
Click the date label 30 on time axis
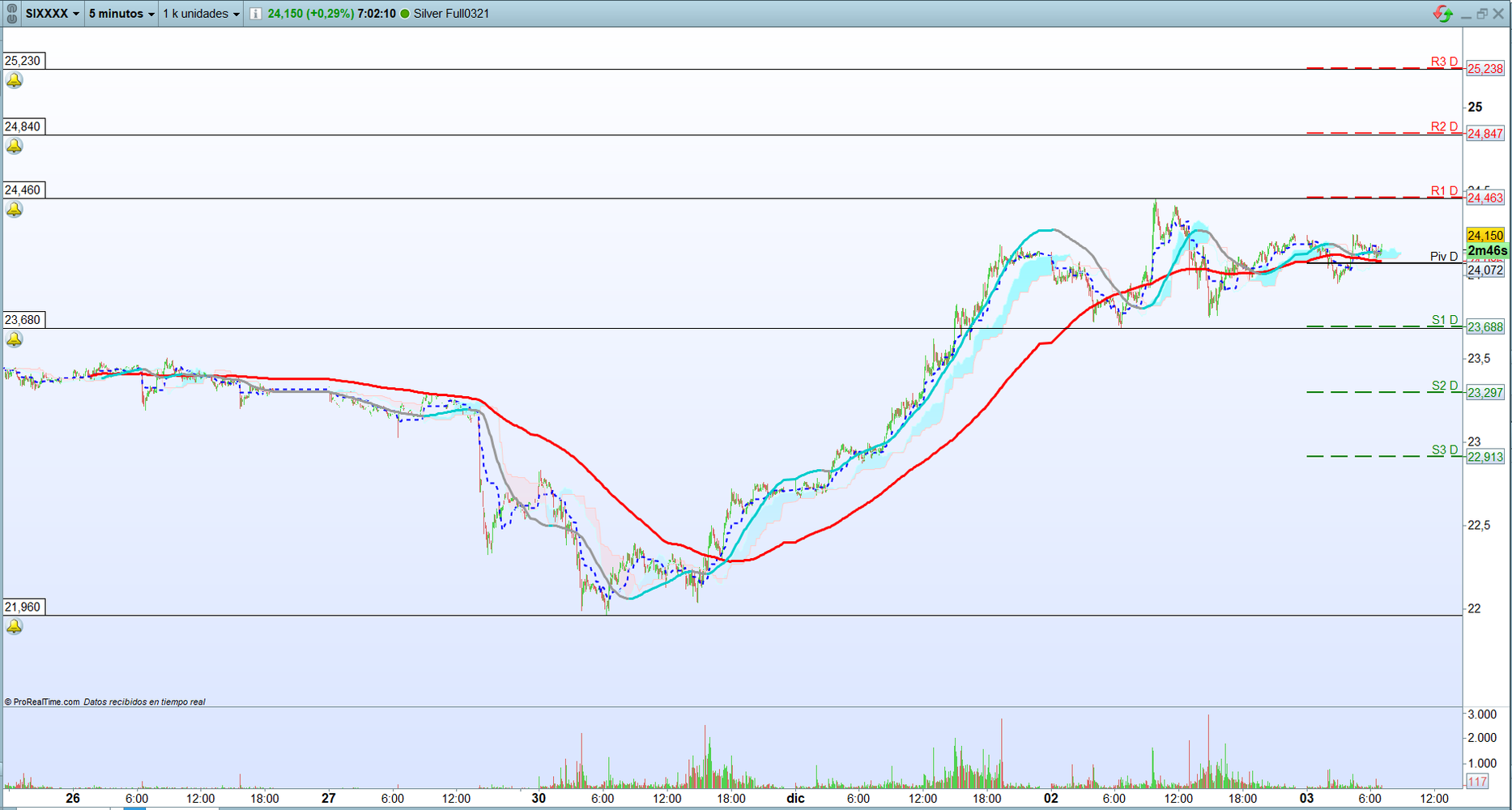tap(539, 799)
